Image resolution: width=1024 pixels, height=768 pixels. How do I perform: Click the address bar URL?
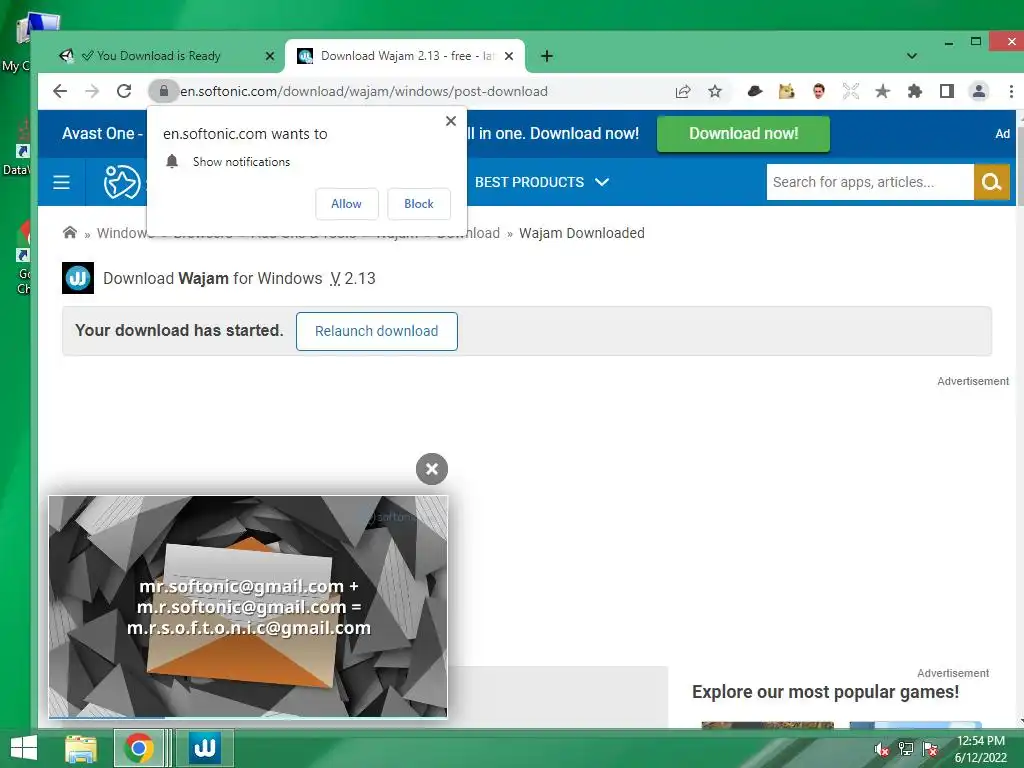(x=364, y=91)
